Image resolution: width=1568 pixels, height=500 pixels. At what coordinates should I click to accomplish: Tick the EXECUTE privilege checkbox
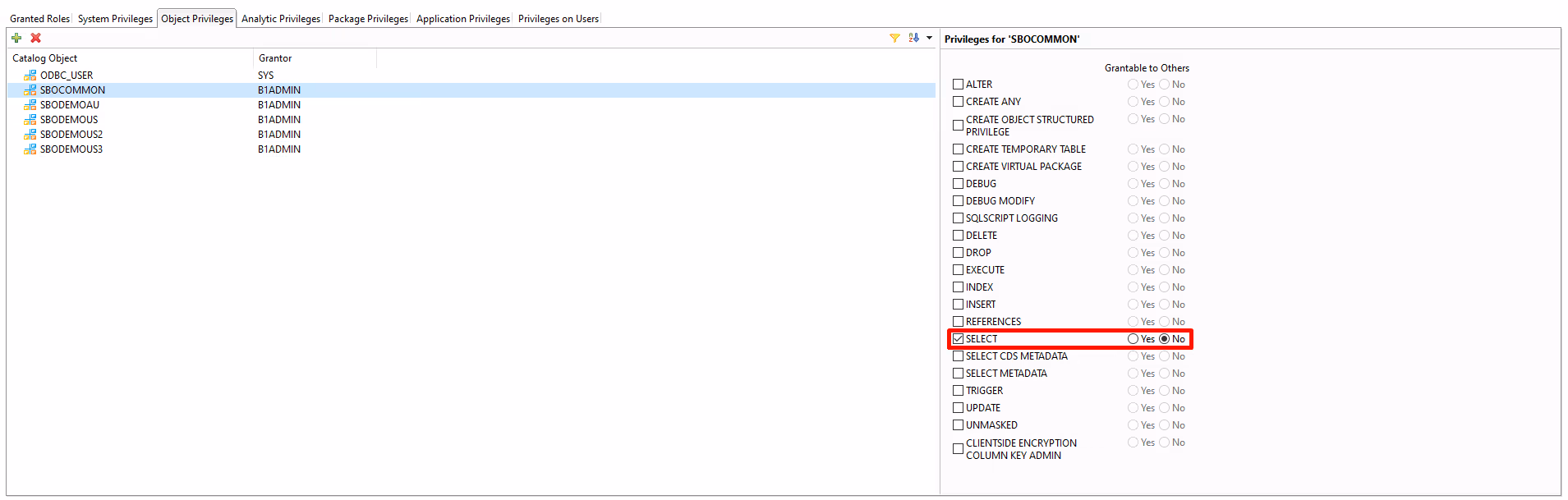point(958,270)
